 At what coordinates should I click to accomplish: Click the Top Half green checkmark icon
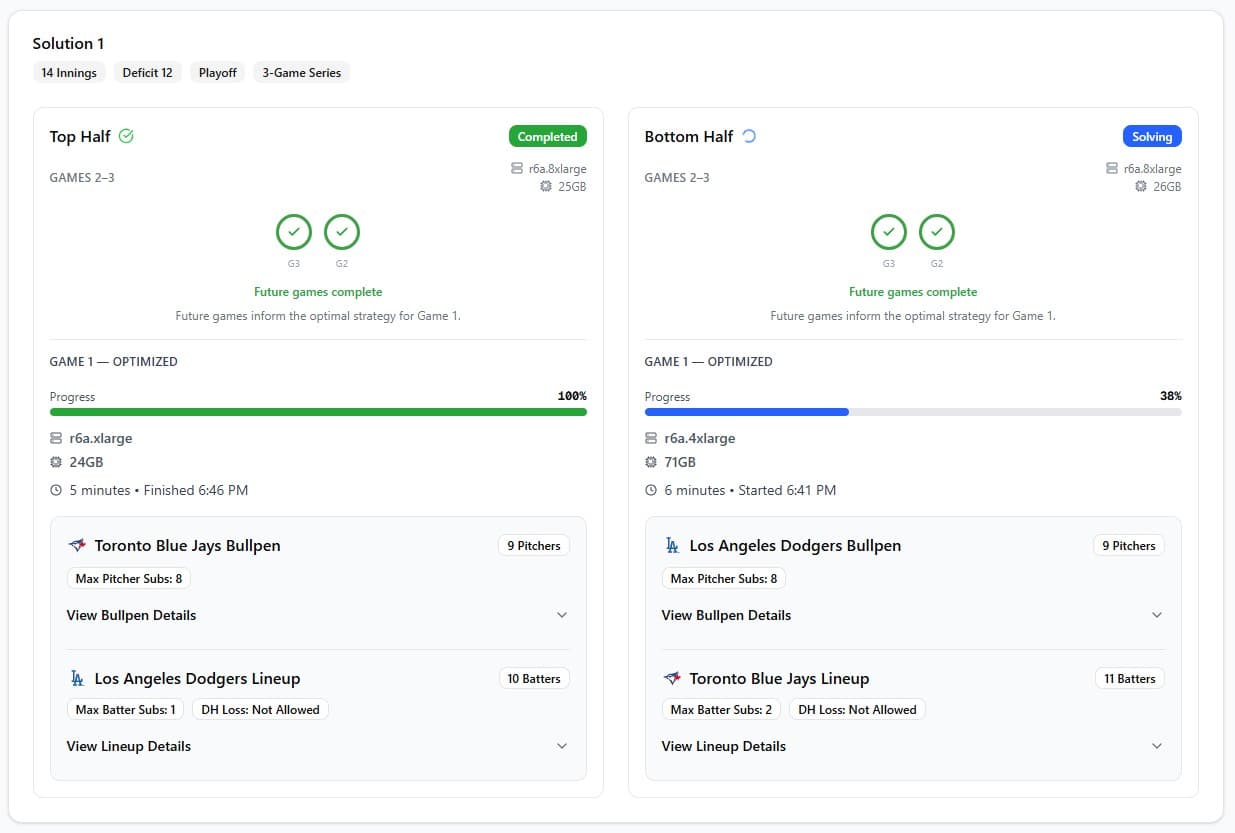pyautogui.click(x=126, y=136)
